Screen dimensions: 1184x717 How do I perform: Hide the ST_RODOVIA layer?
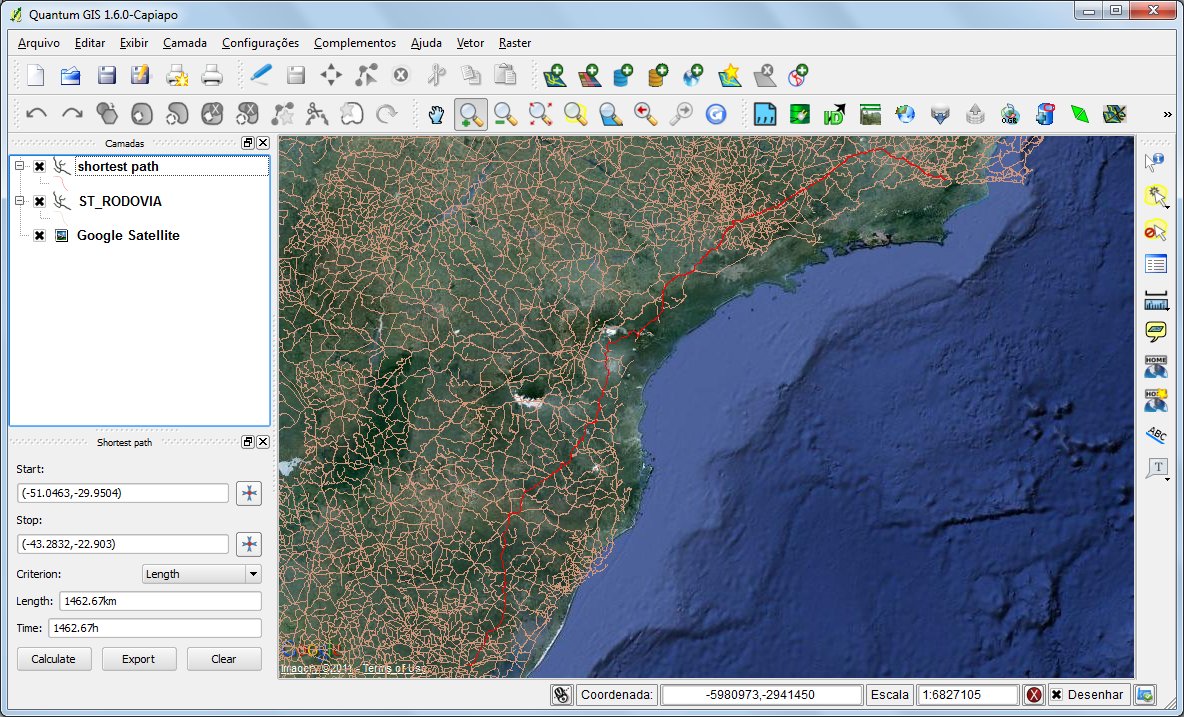point(39,201)
